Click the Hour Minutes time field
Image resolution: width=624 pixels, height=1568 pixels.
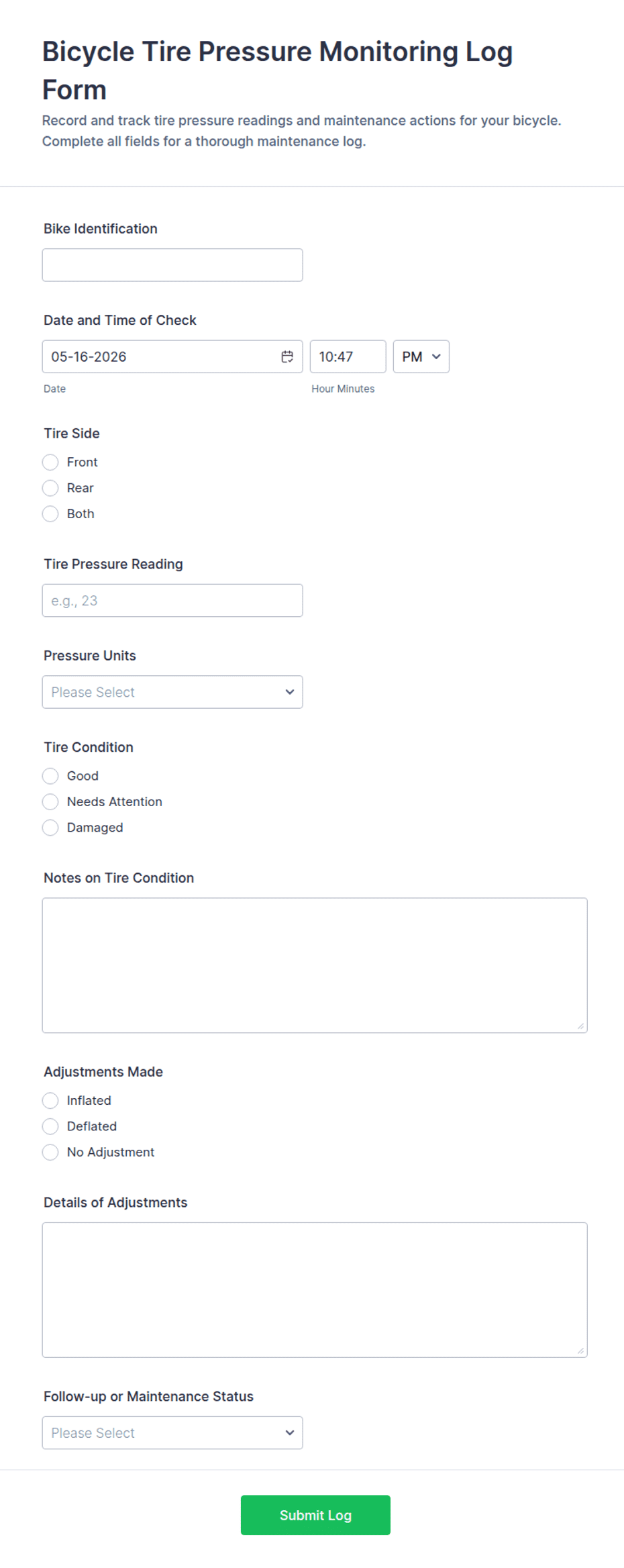point(348,356)
